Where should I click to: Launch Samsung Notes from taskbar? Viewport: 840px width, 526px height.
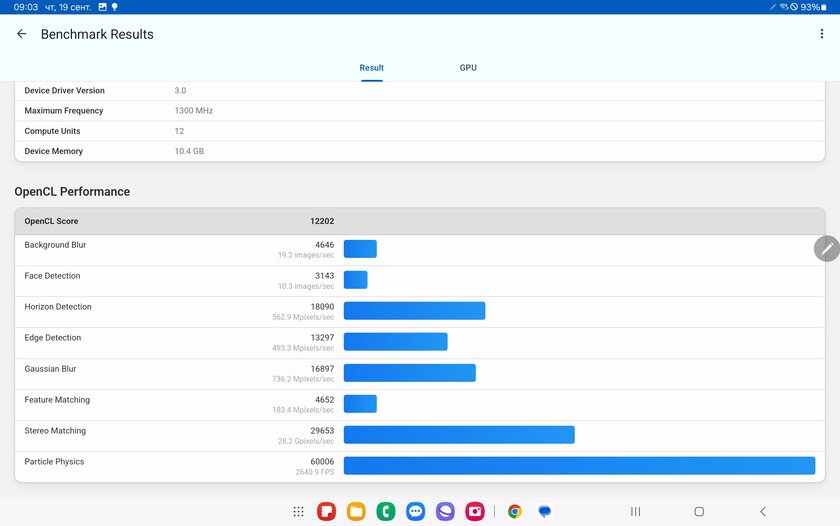pos(326,512)
